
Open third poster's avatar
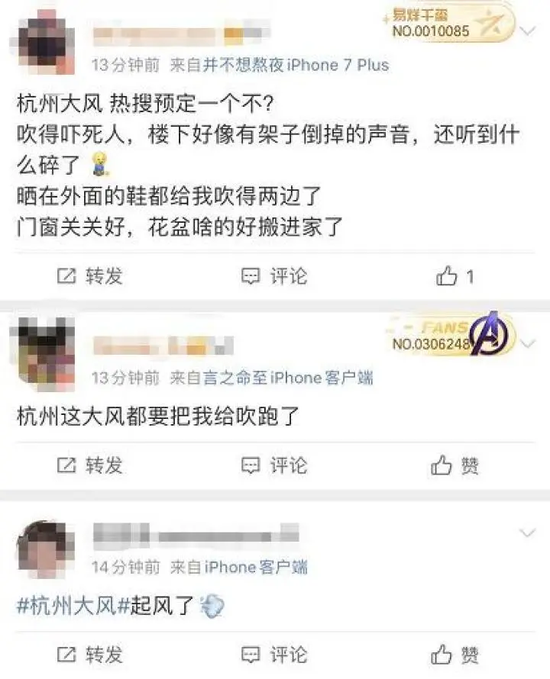click(x=45, y=549)
